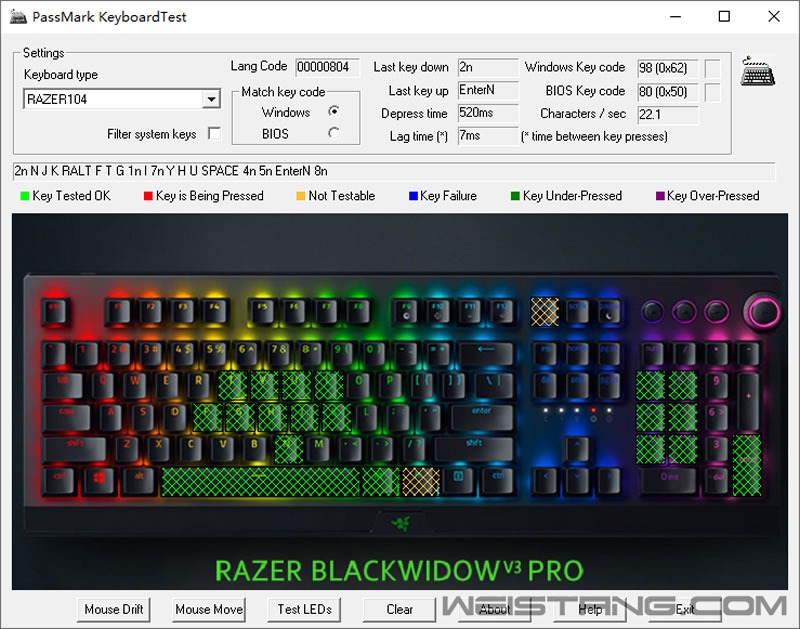Maximize the KeyboardTest window

(x=724, y=16)
